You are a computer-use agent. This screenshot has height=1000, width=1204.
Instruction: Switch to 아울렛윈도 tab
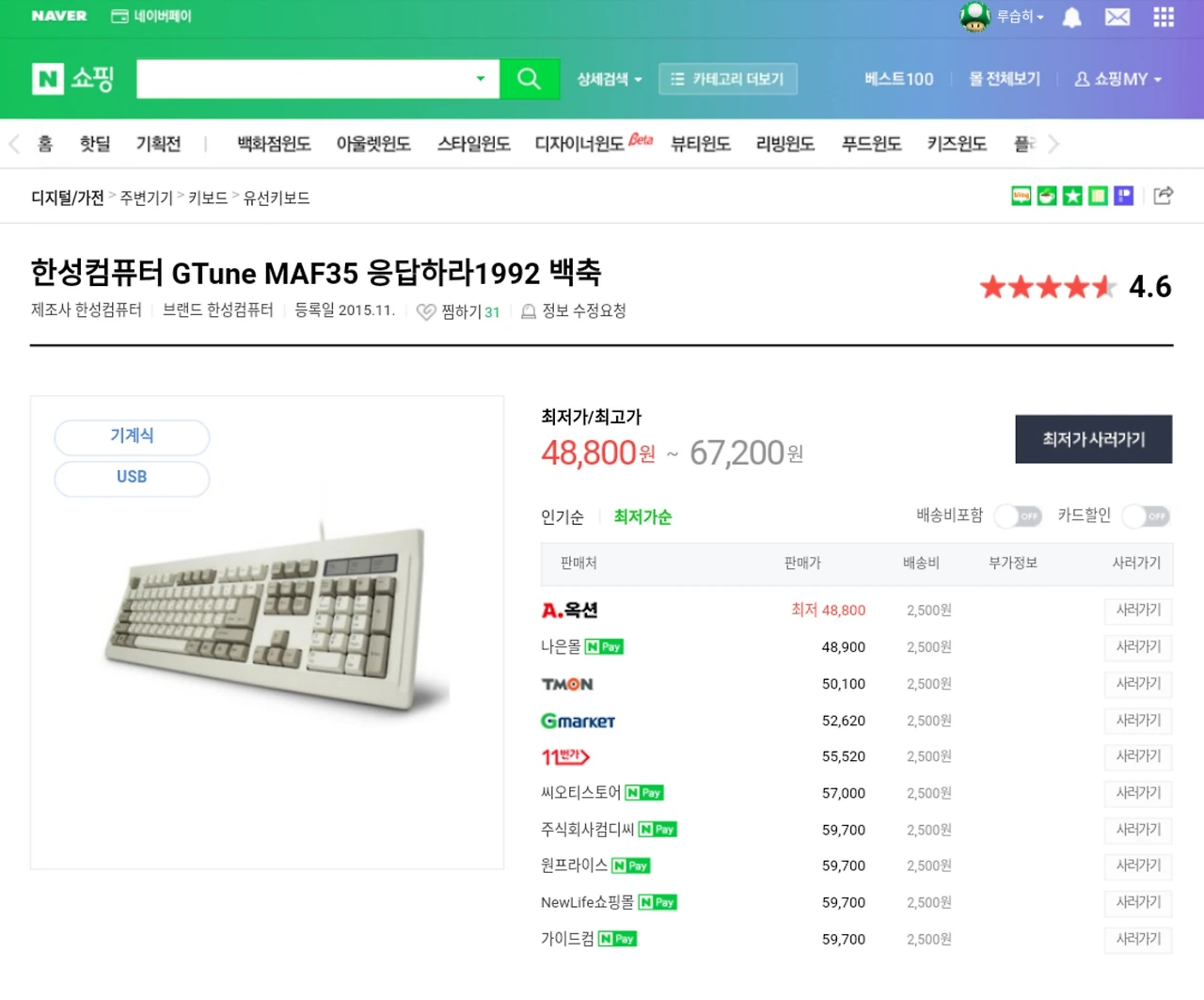[373, 144]
